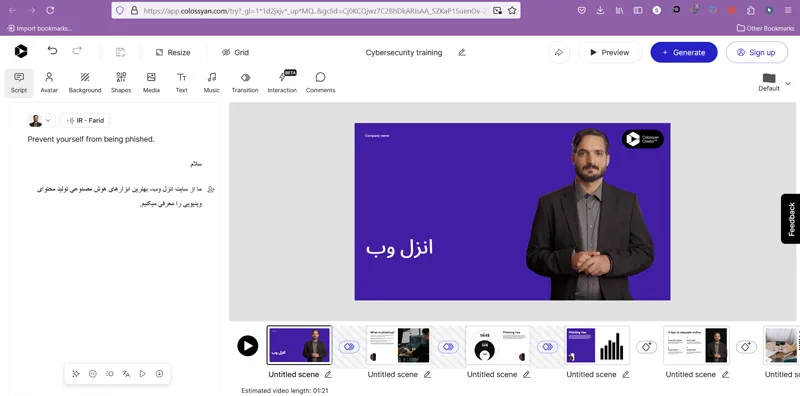Image resolution: width=800 pixels, height=396 pixels.
Task: Open the Transition tool
Action: [x=245, y=83]
